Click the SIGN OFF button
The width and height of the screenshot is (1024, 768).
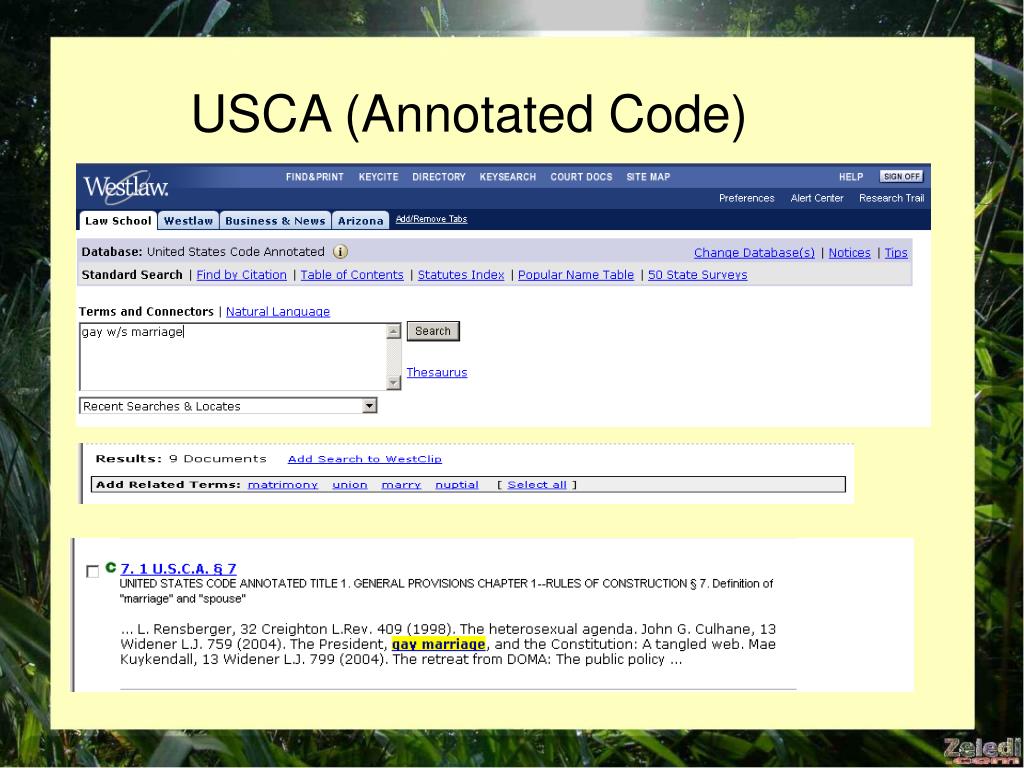[901, 176]
